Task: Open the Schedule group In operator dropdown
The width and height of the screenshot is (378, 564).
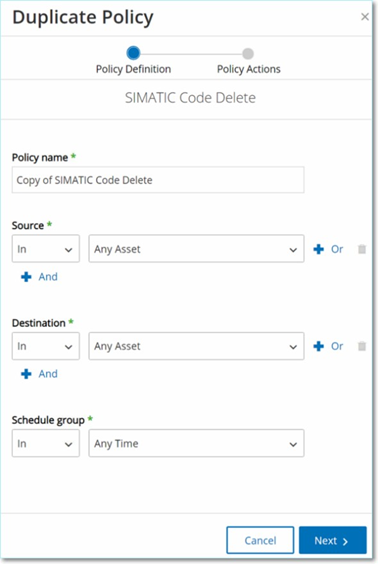Action: click(46, 443)
